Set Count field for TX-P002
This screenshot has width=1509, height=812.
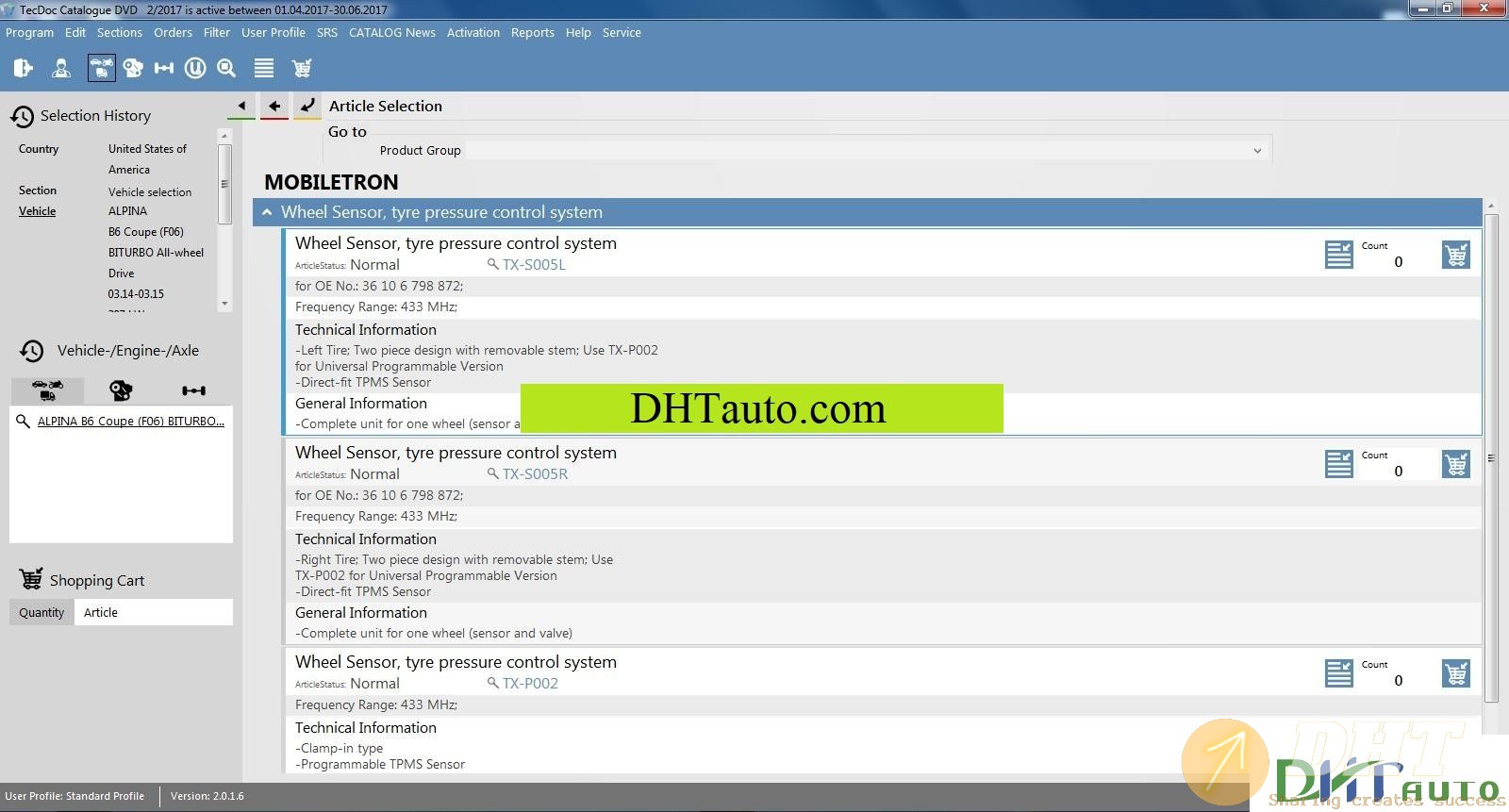point(1398,681)
